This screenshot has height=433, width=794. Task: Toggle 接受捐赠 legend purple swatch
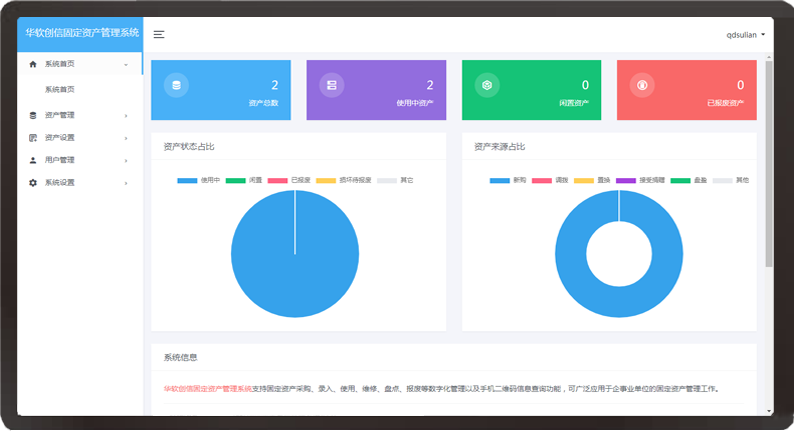point(626,180)
